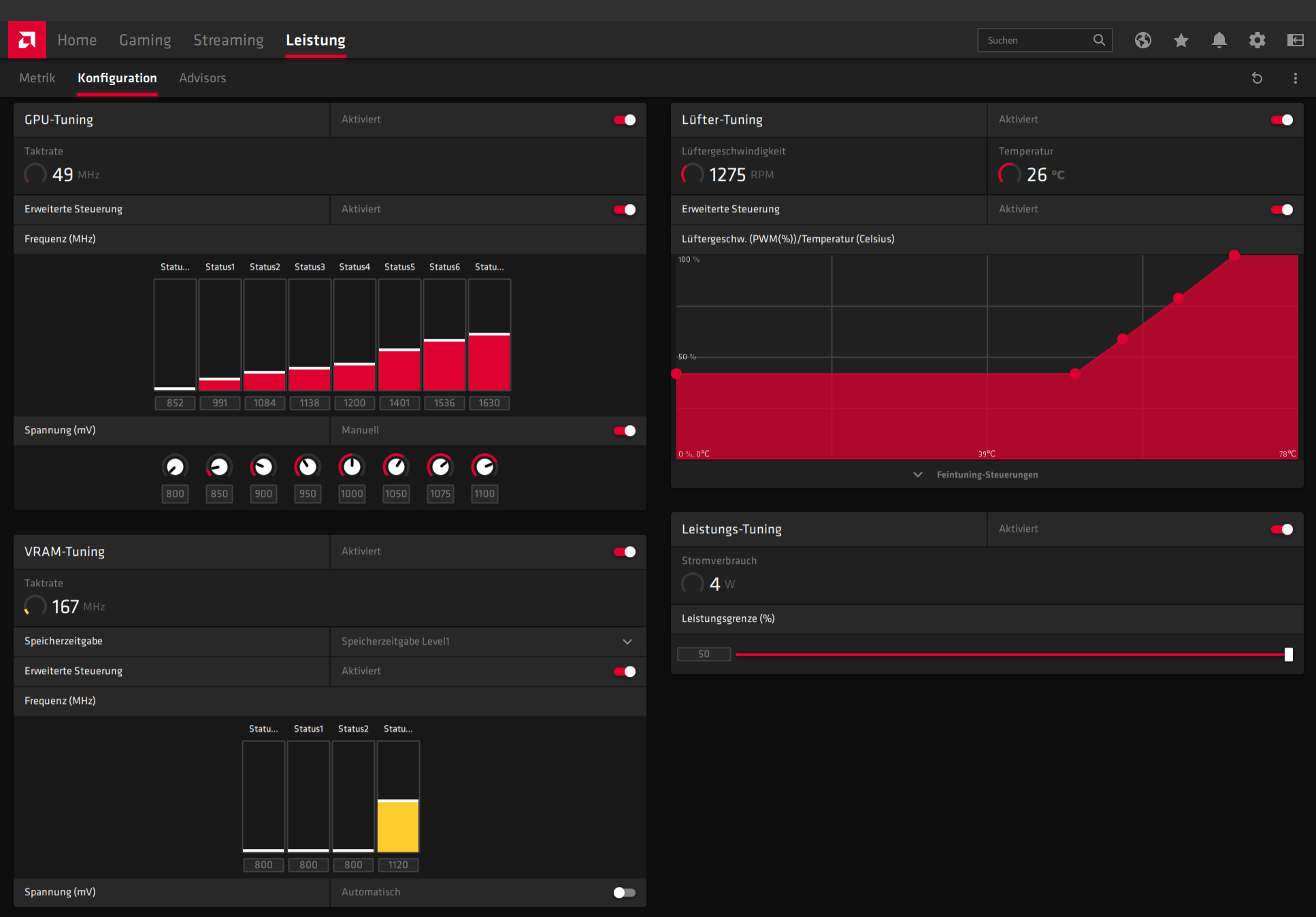Viewport: 1316px width, 917px height.
Task: Disable the GPU-Tuning toggle
Action: 625,120
